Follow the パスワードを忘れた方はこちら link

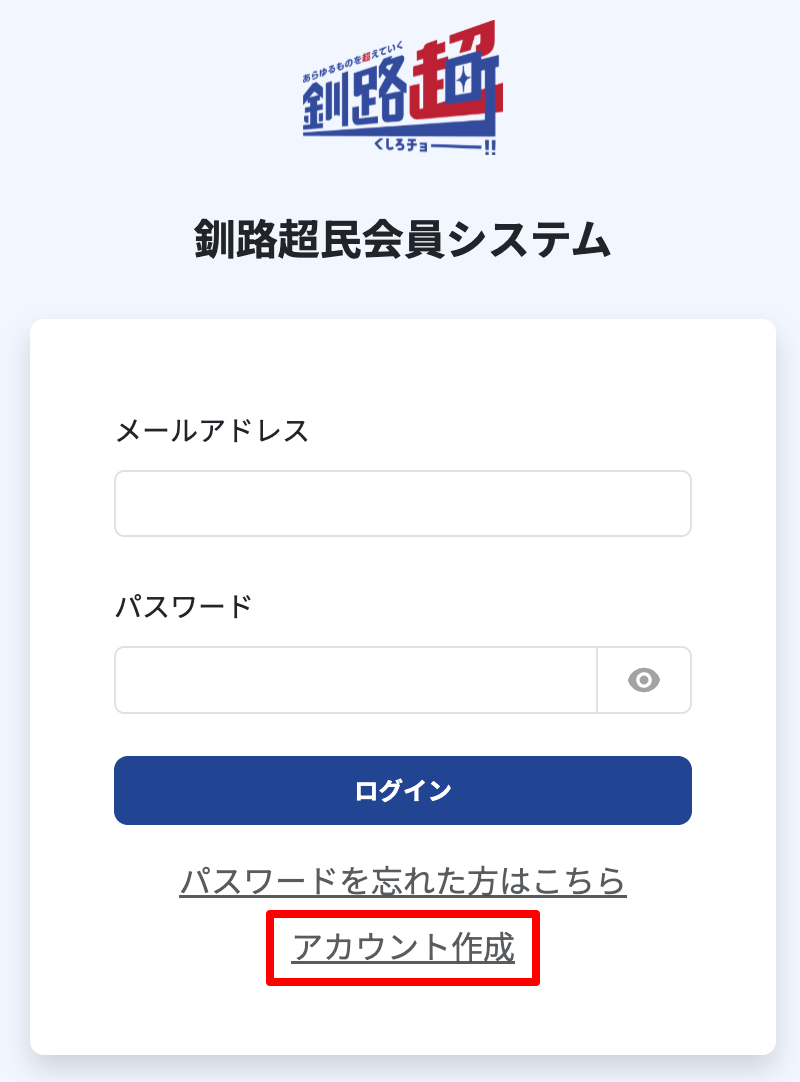tap(403, 882)
